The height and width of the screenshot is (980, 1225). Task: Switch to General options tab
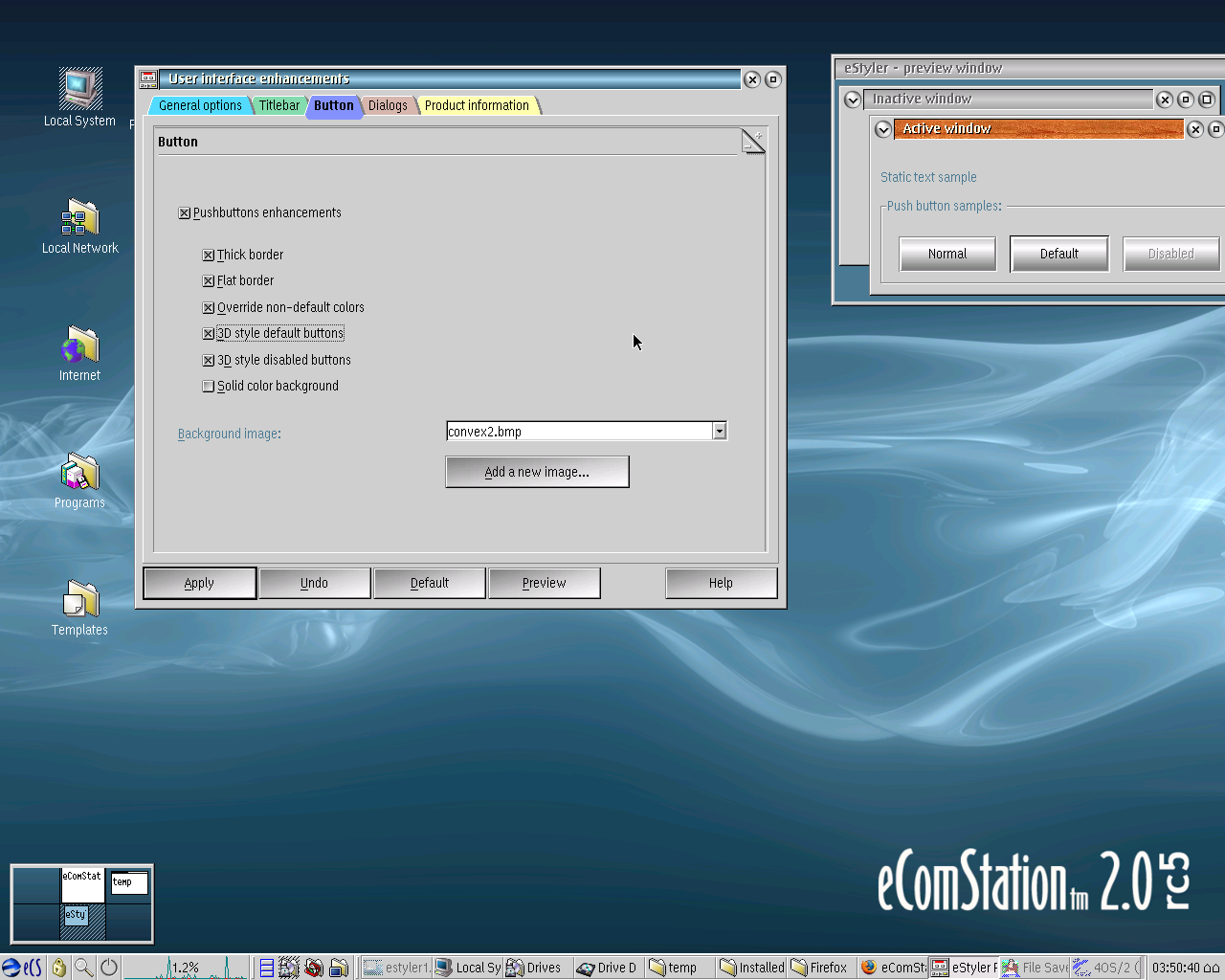pyautogui.click(x=200, y=105)
